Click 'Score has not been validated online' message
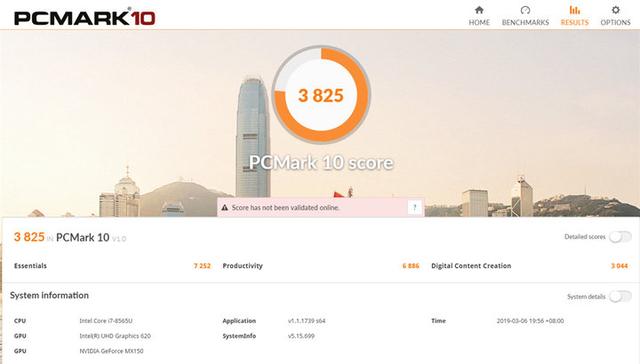The image size is (640, 364). click(286, 208)
